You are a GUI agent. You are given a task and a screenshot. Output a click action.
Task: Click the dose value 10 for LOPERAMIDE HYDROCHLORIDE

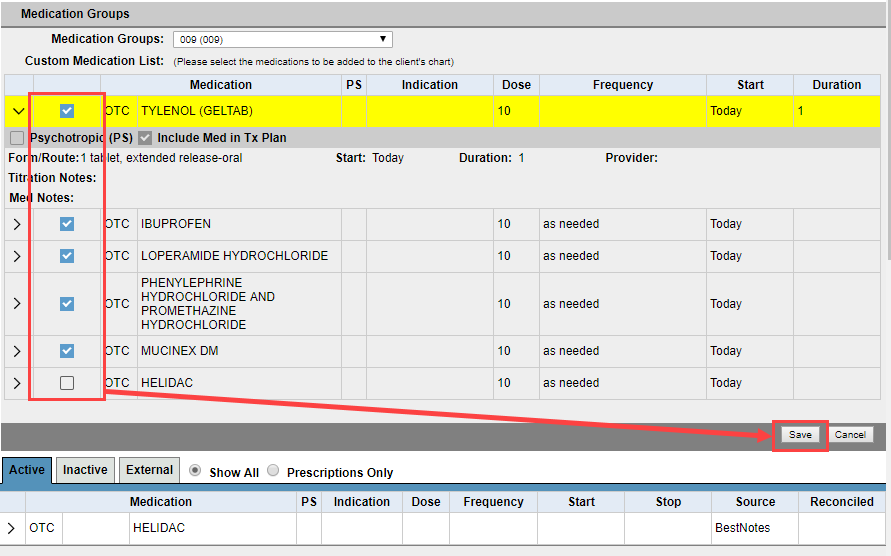pyautogui.click(x=504, y=256)
